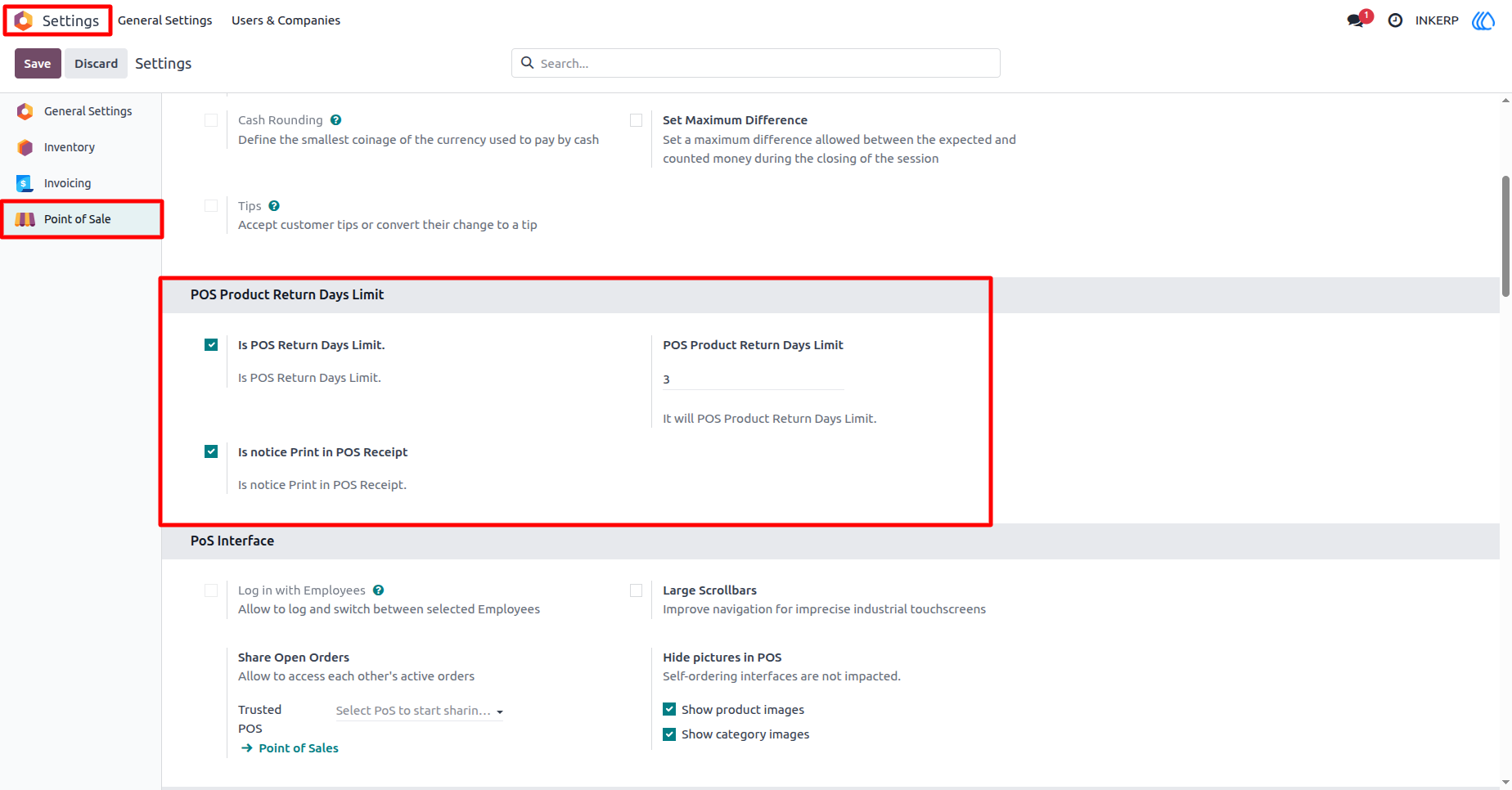Image resolution: width=1512 pixels, height=790 pixels.
Task: Click the PoS Interface section heading
Action: (232, 541)
